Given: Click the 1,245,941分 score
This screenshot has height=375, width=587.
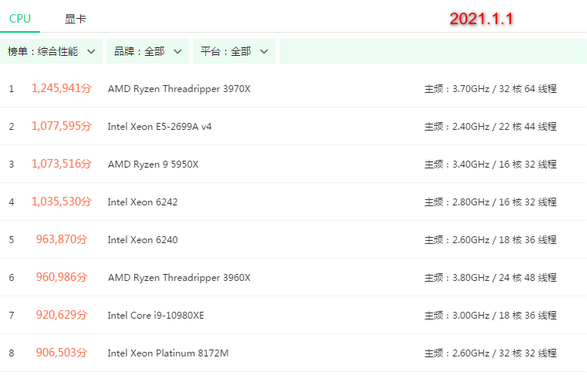Looking at the screenshot, I should pyautogui.click(x=61, y=88).
